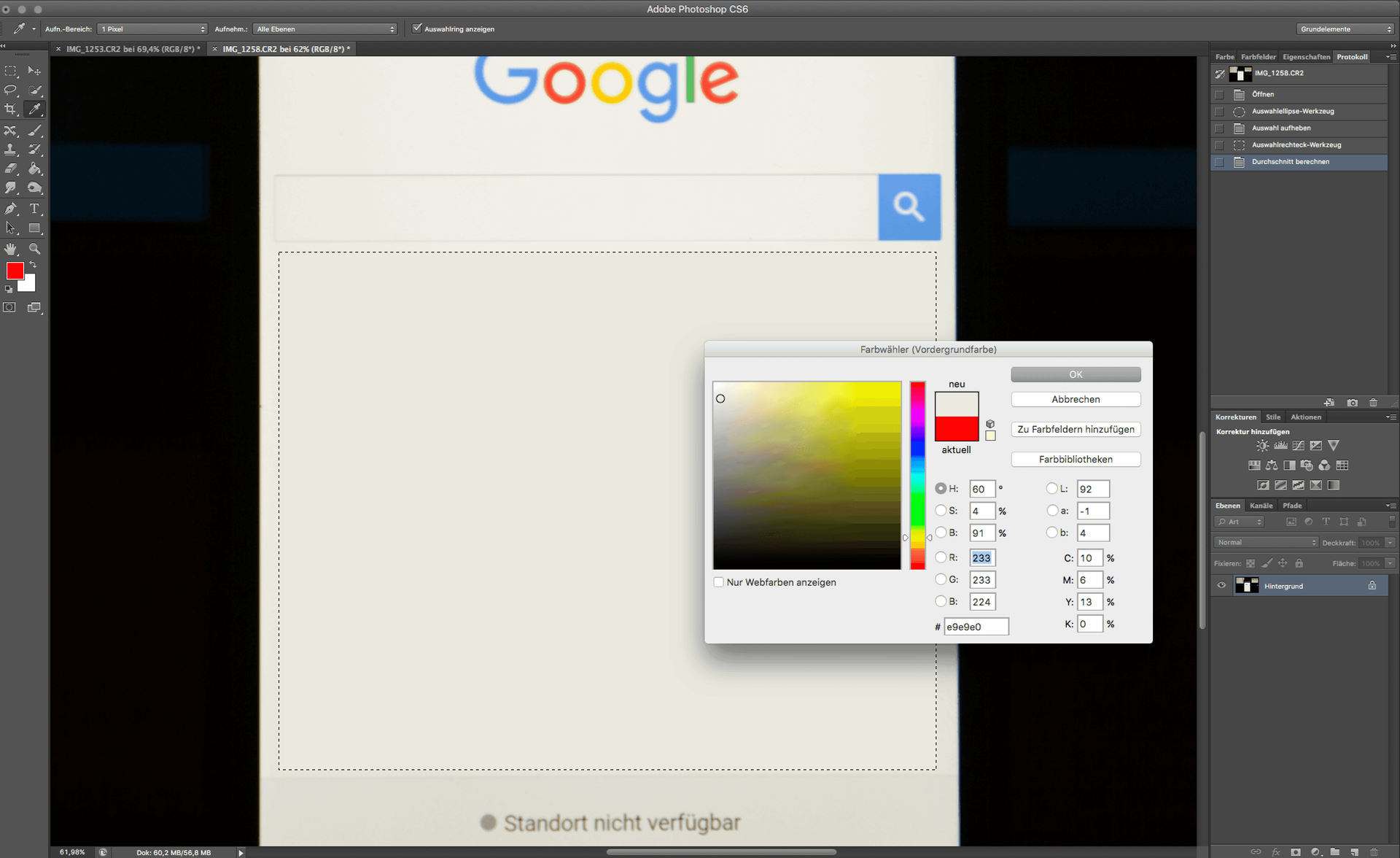The height and width of the screenshot is (858, 1400).
Task: Confirm color picker with OK
Action: pos(1076,374)
